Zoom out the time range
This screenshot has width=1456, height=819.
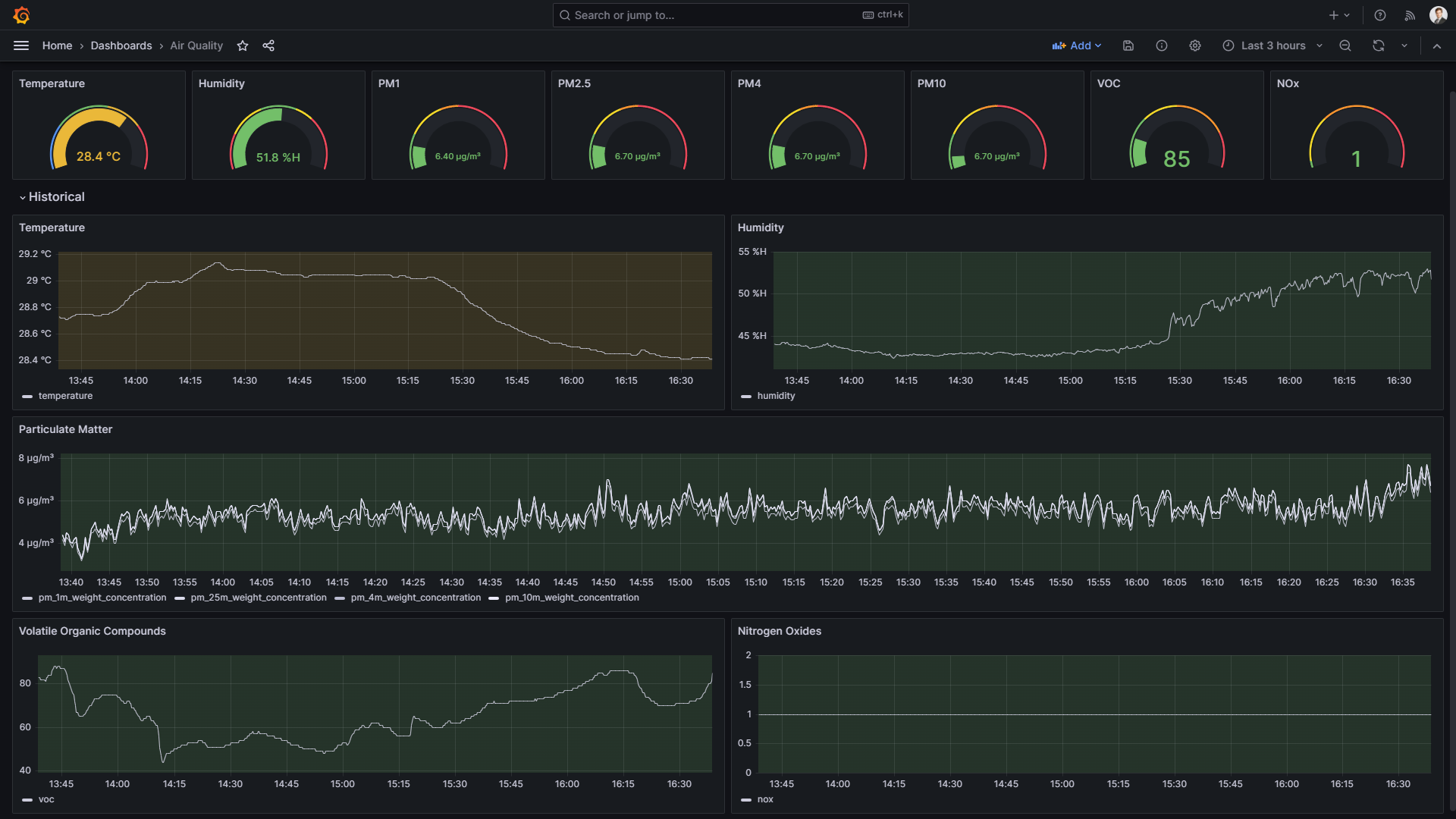click(x=1345, y=45)
